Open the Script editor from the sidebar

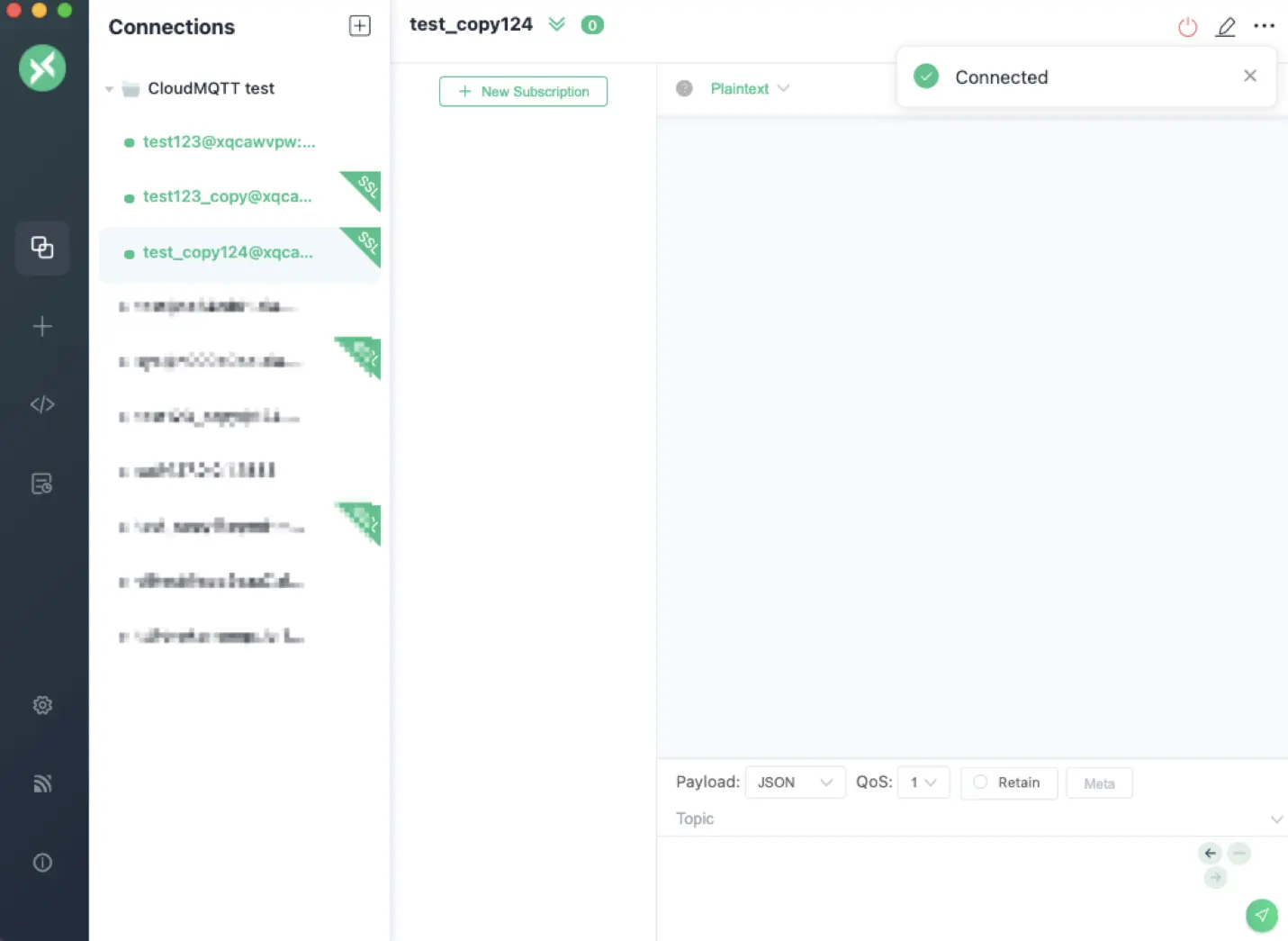coord(42,404)
